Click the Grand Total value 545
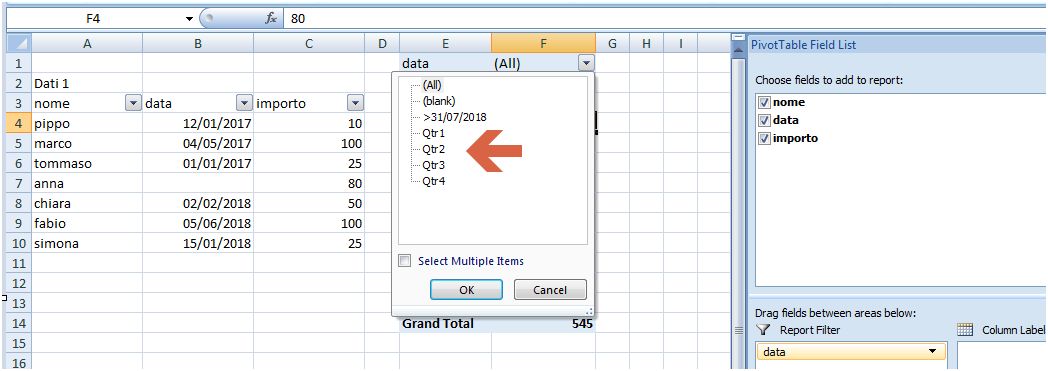The image size is (1048, 371). tap(543, 324)
